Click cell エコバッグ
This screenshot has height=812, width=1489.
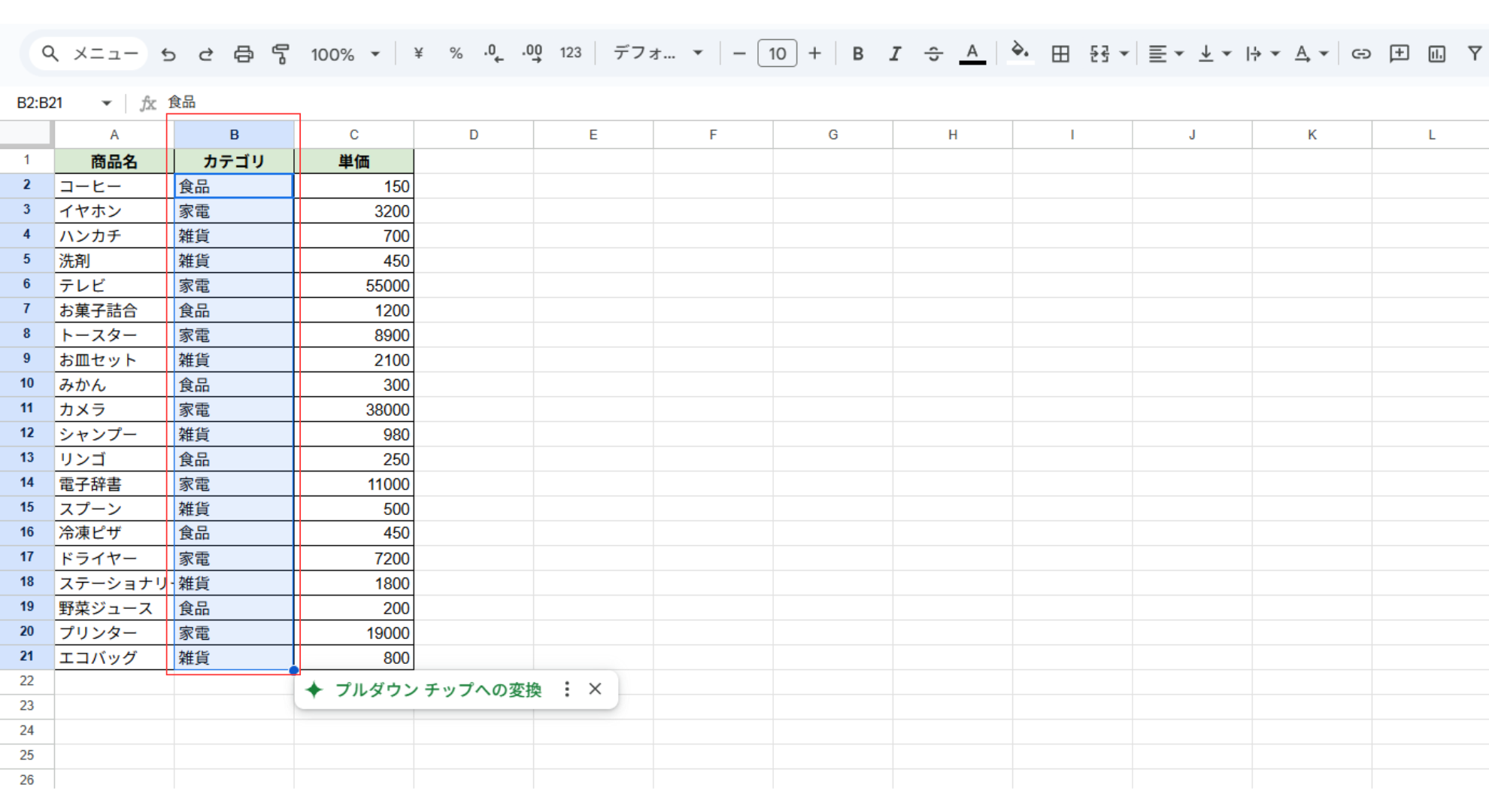coord(114,657)
